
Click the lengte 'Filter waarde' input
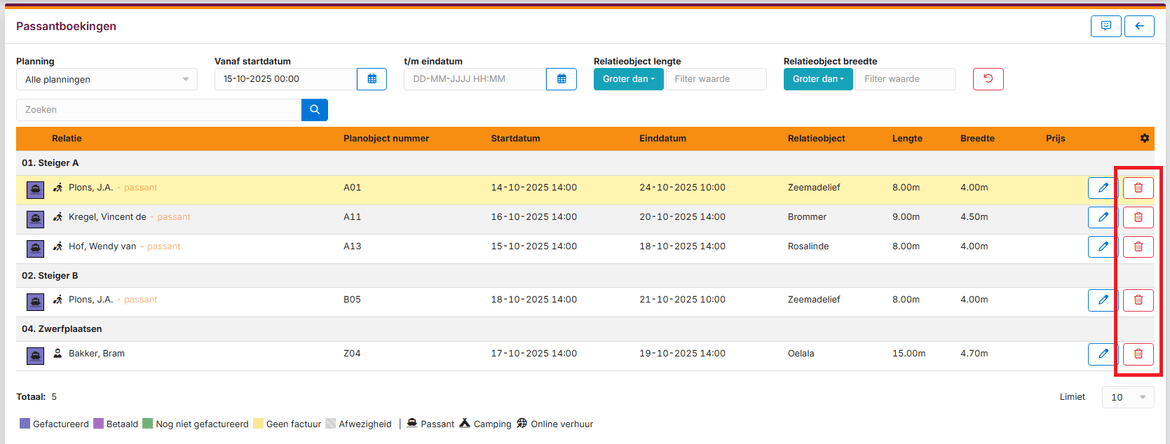(x=716, y=79)
